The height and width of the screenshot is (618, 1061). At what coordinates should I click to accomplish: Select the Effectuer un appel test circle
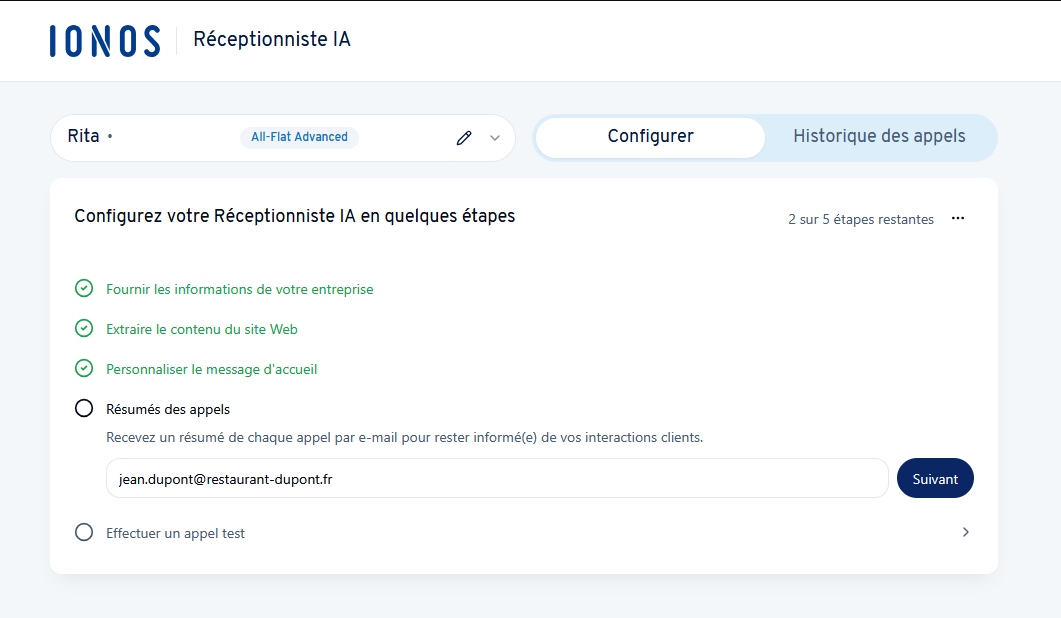click(x=84, y=533)
